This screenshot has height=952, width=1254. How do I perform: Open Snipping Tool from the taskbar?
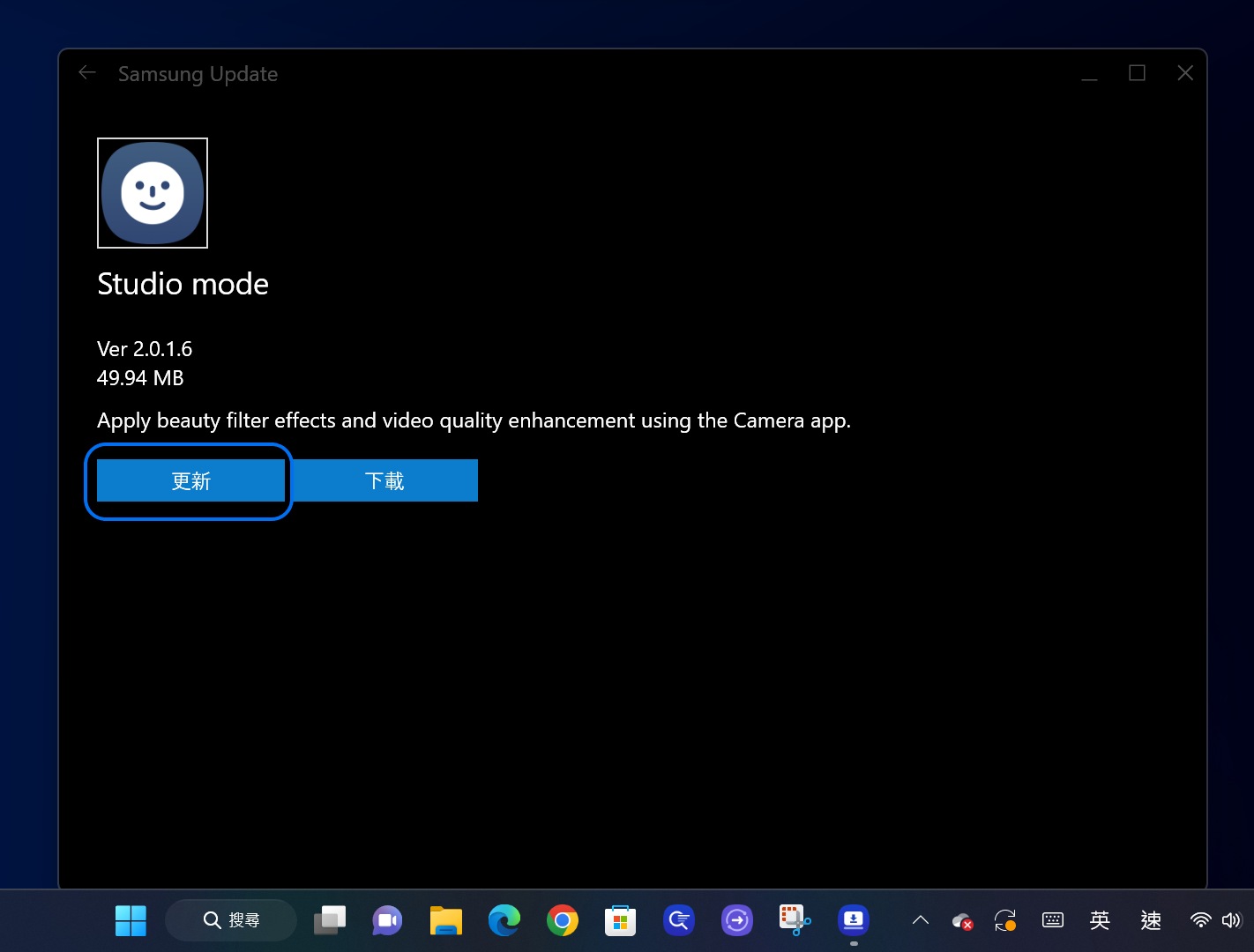[795, 920]
